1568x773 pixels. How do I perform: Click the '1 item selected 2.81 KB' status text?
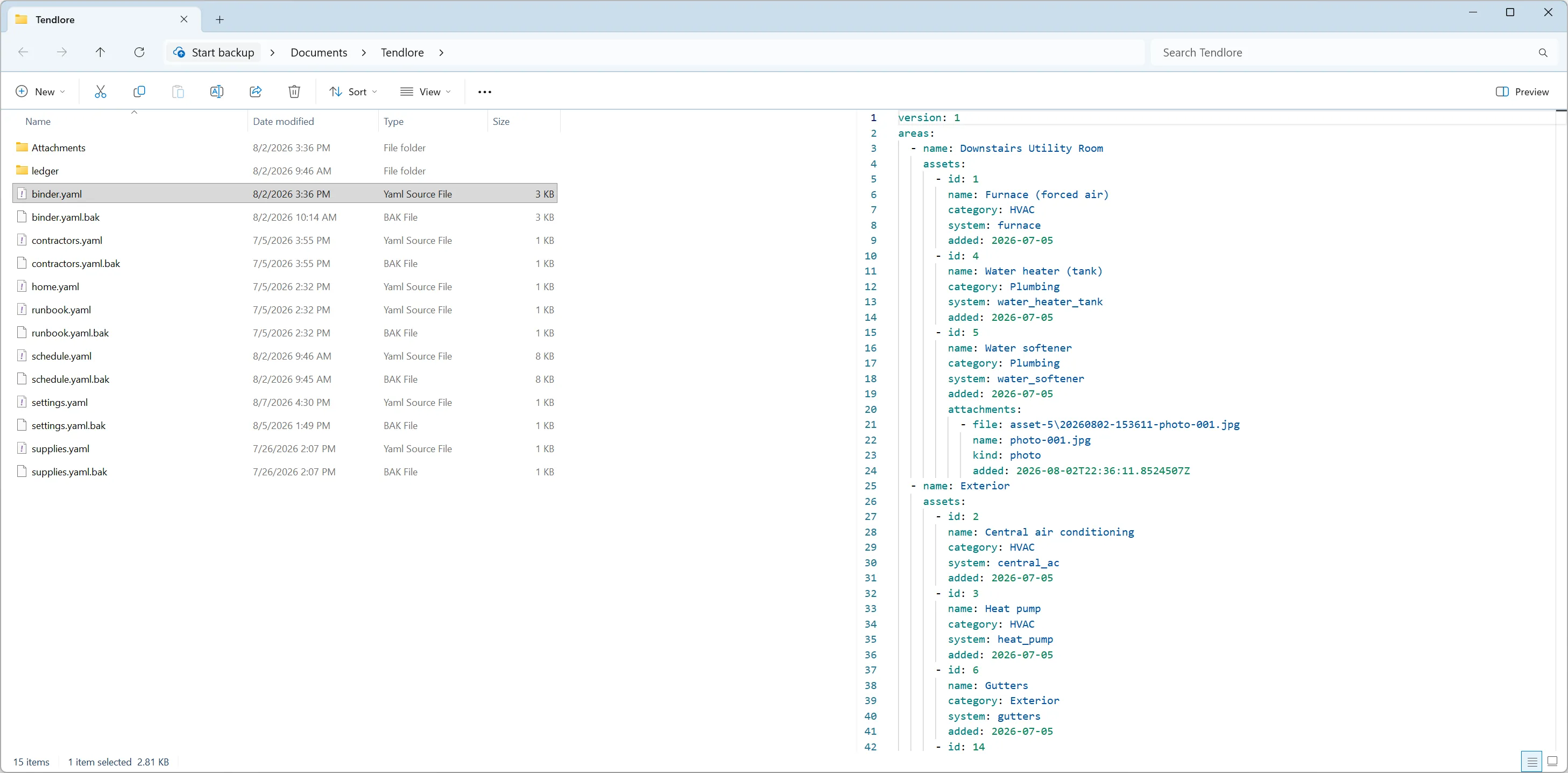click(119, 762)
